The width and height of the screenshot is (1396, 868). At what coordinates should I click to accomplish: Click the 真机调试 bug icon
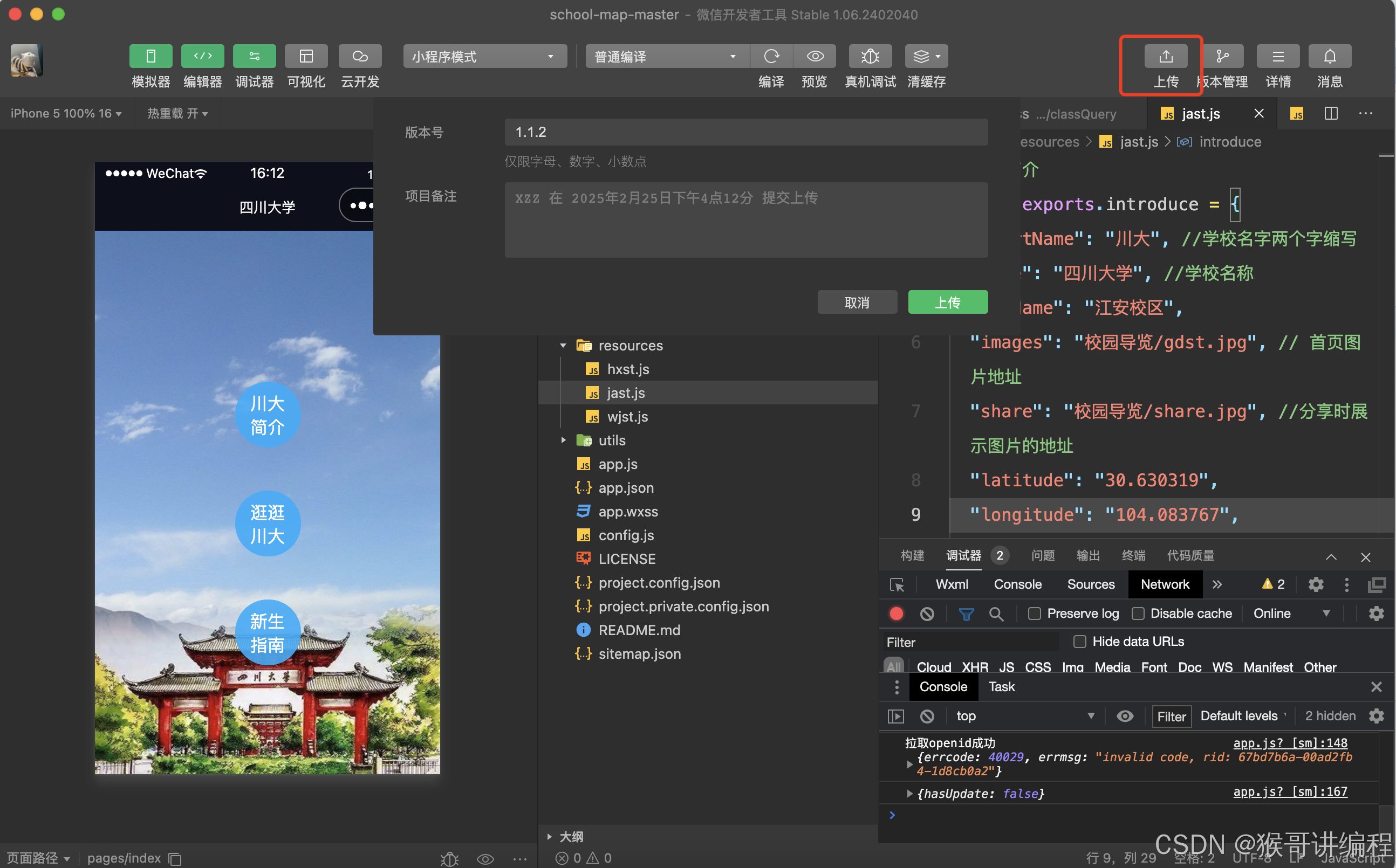point(870,56)
